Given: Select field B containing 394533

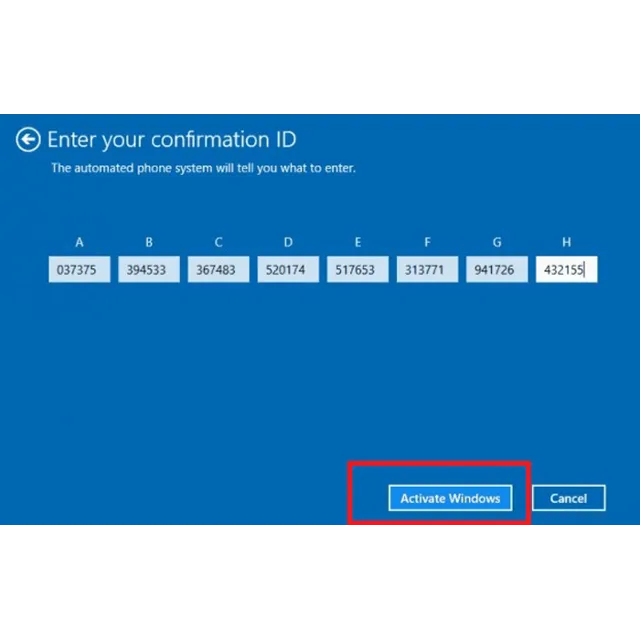Looking at the screenshot, I should coord(149,269).
